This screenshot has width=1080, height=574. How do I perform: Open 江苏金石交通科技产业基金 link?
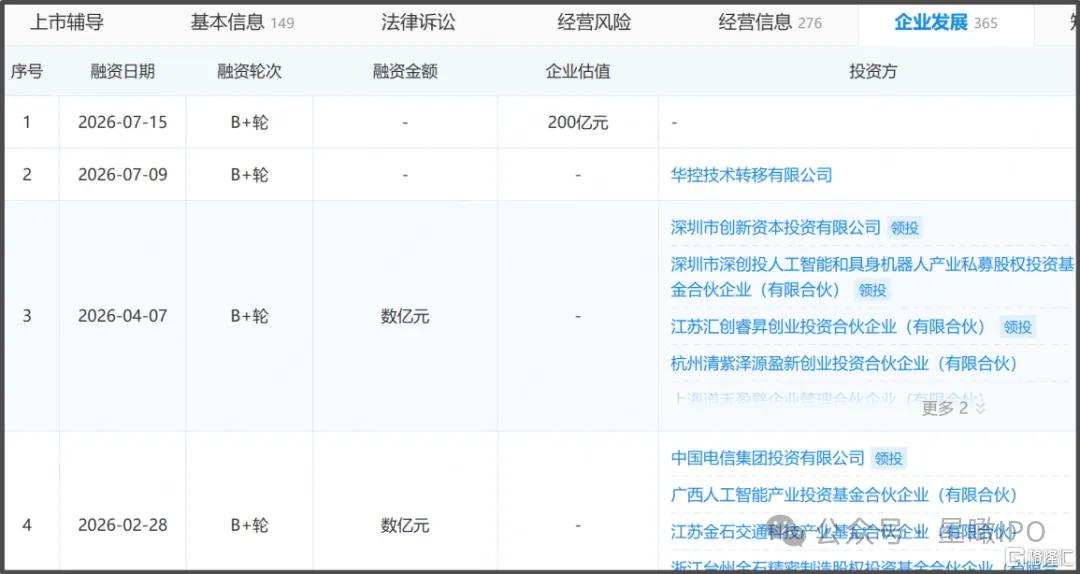tap(844, 531)
